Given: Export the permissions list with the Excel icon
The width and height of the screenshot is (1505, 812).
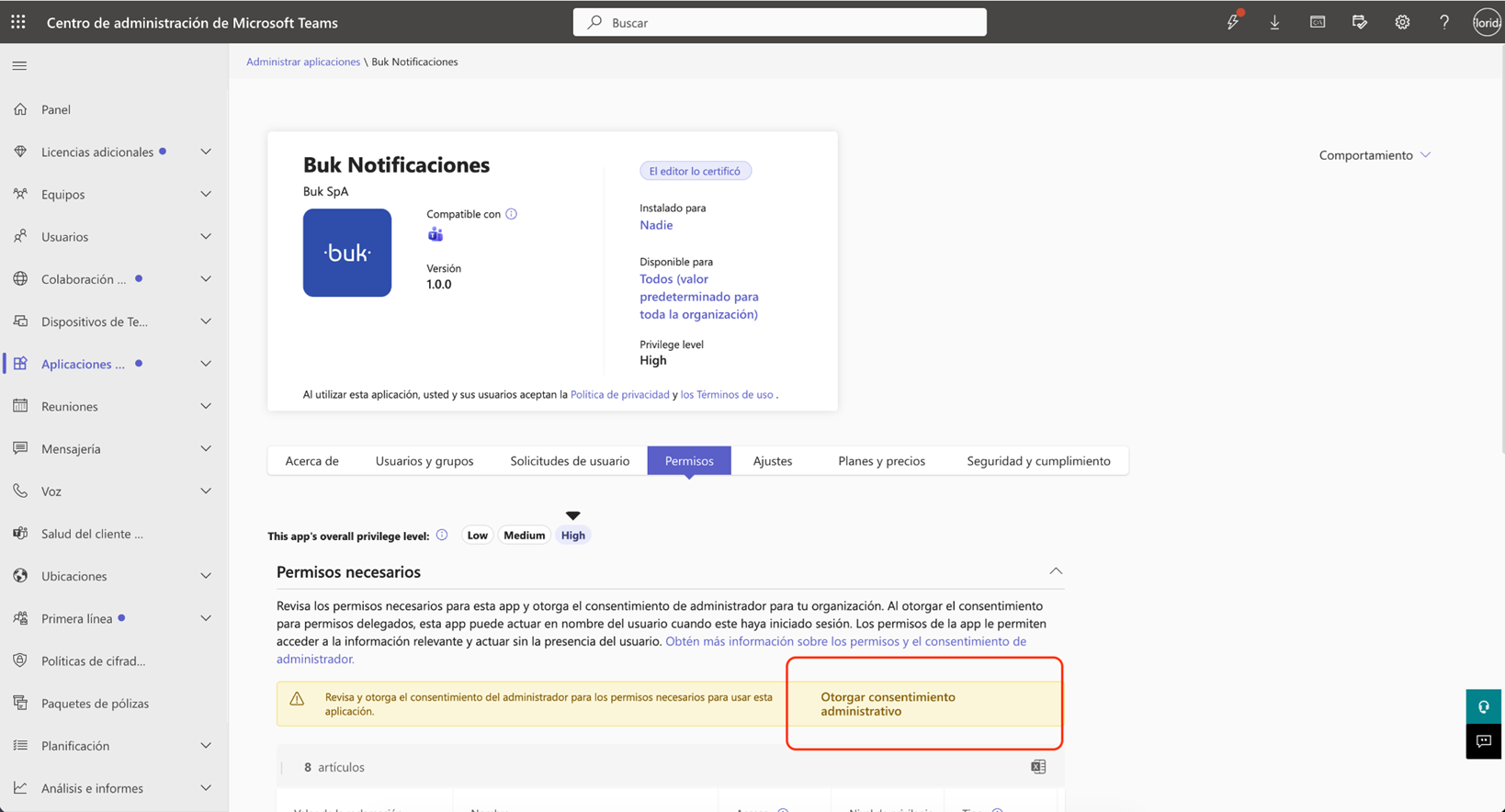Looking at the screenshot, I should pyautogui.click(x=1038, y=767).
